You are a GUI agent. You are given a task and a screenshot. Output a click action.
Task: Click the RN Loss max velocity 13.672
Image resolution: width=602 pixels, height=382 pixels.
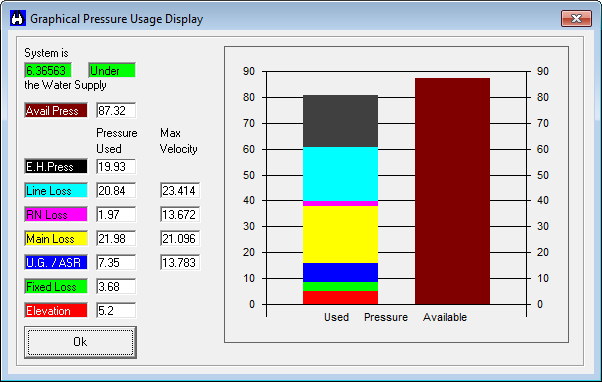pos(180,215)
